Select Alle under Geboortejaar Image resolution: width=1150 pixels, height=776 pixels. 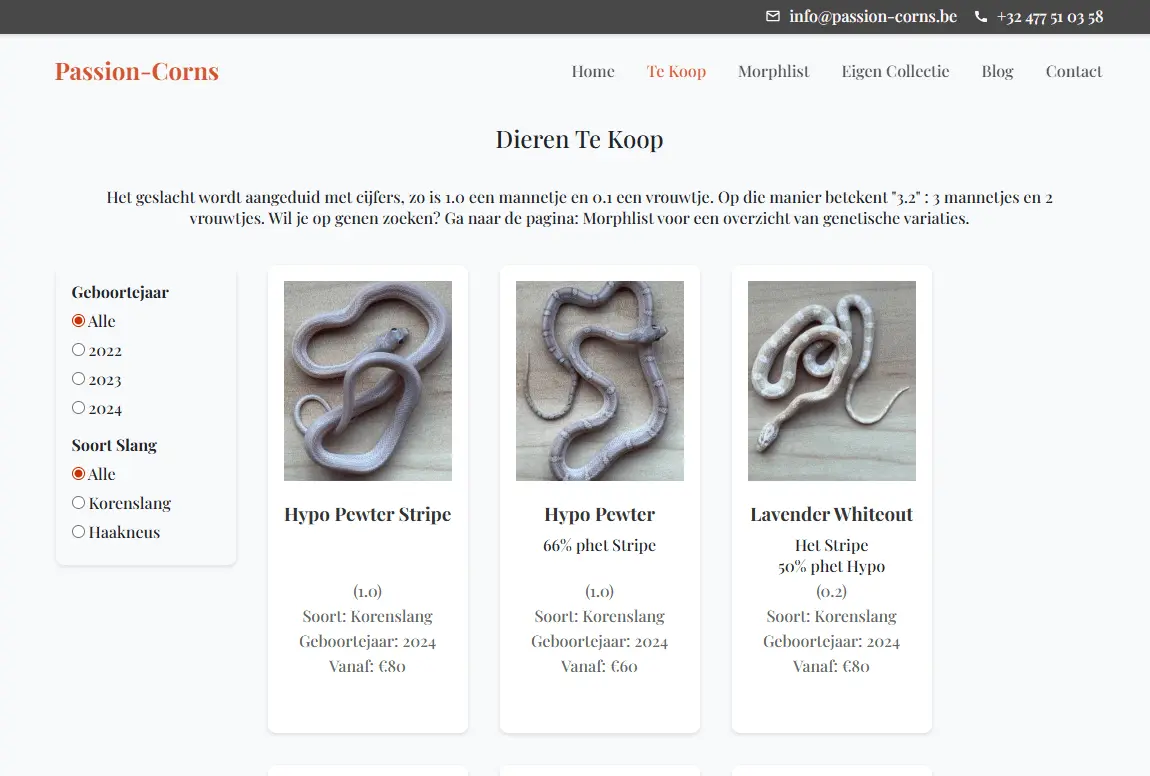coord(79,321)
